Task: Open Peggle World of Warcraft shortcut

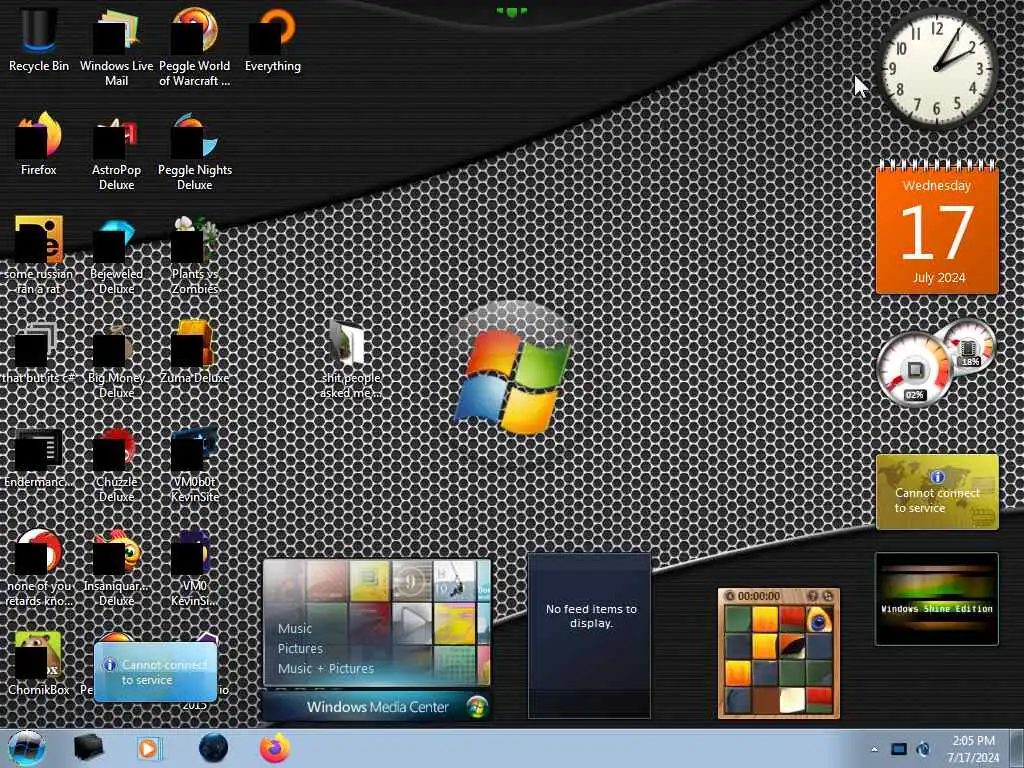Action: [195, 47]
